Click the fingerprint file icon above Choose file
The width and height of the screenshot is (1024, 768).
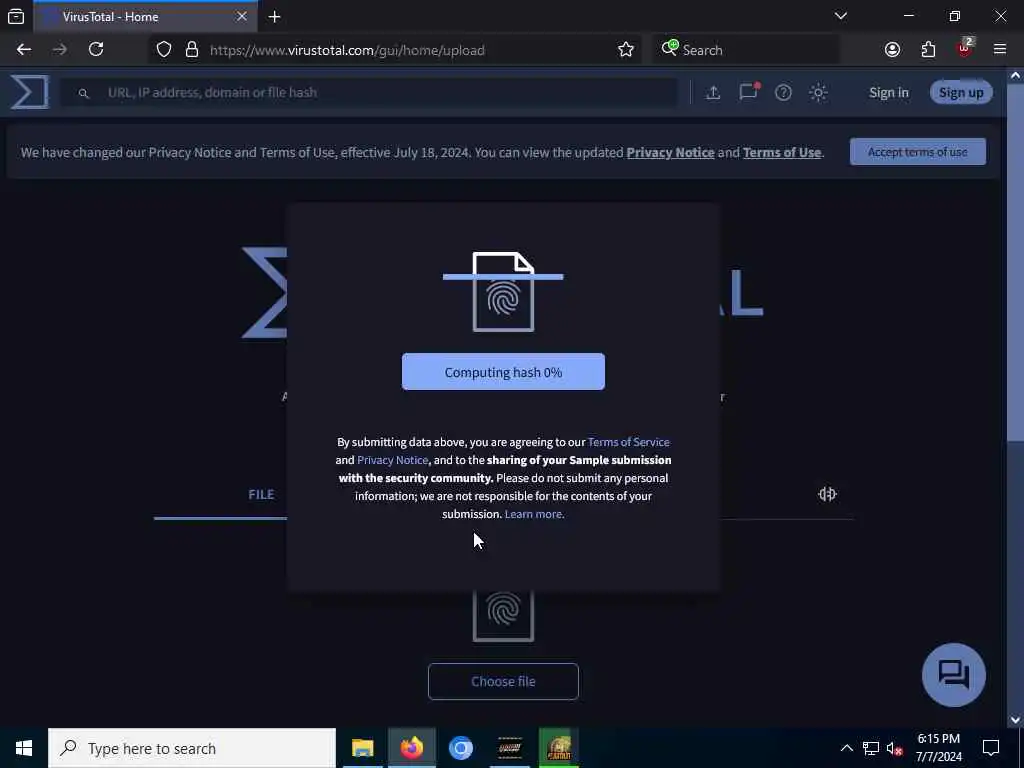[503, 615]
